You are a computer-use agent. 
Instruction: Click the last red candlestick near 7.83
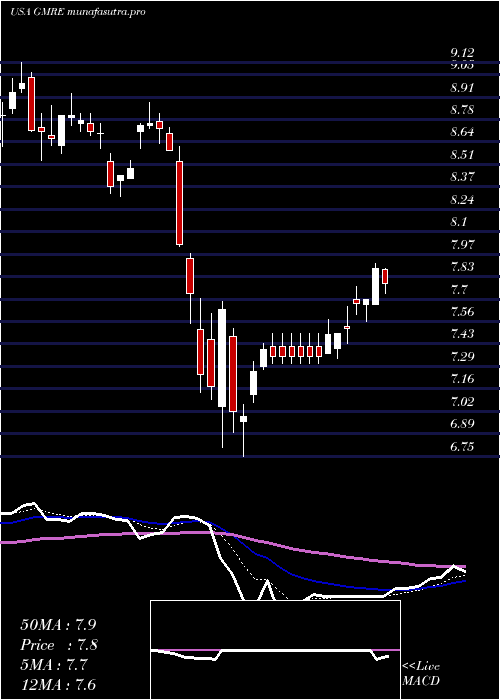tap(385, 277)
